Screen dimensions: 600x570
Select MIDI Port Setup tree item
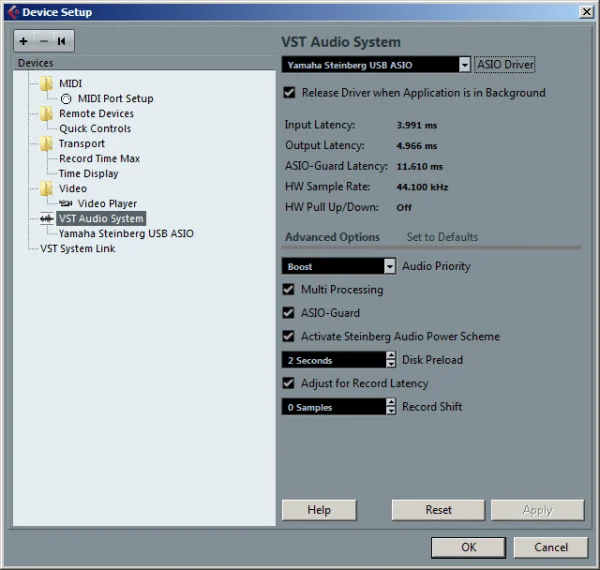[116, 99]
